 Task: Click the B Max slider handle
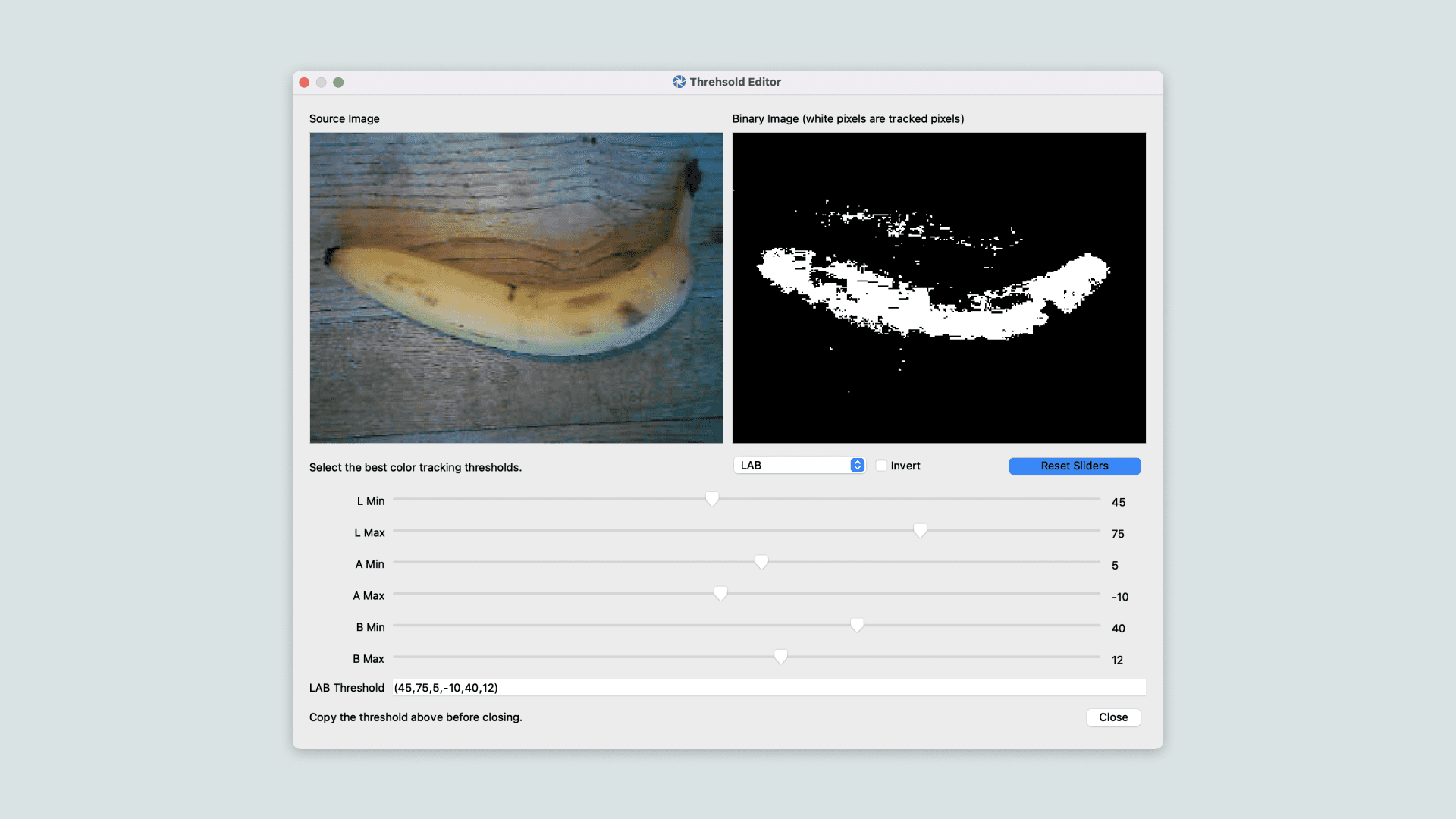pos(780,657)
